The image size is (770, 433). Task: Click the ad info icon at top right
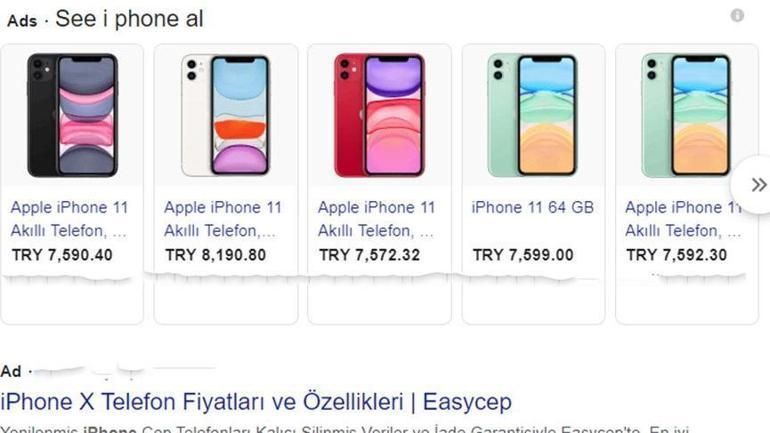[x=737, y=16]
